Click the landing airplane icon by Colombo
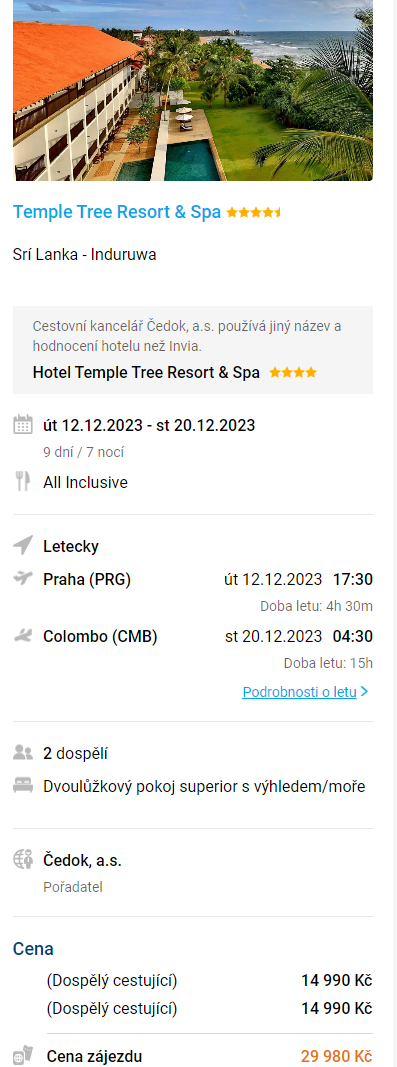 [x=22, y=636]
